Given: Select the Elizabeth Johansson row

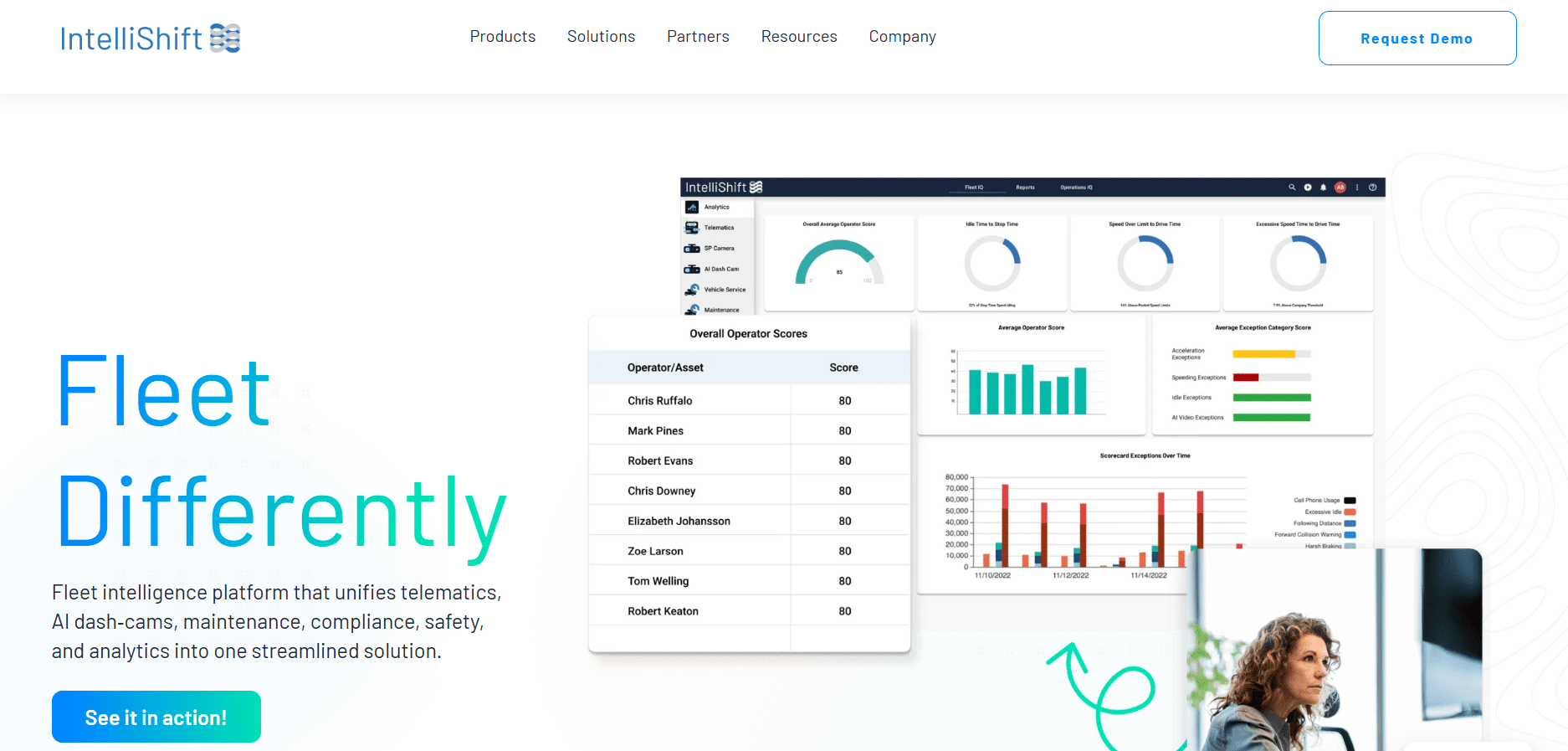Looking at the screenshot, I should 749,521.
